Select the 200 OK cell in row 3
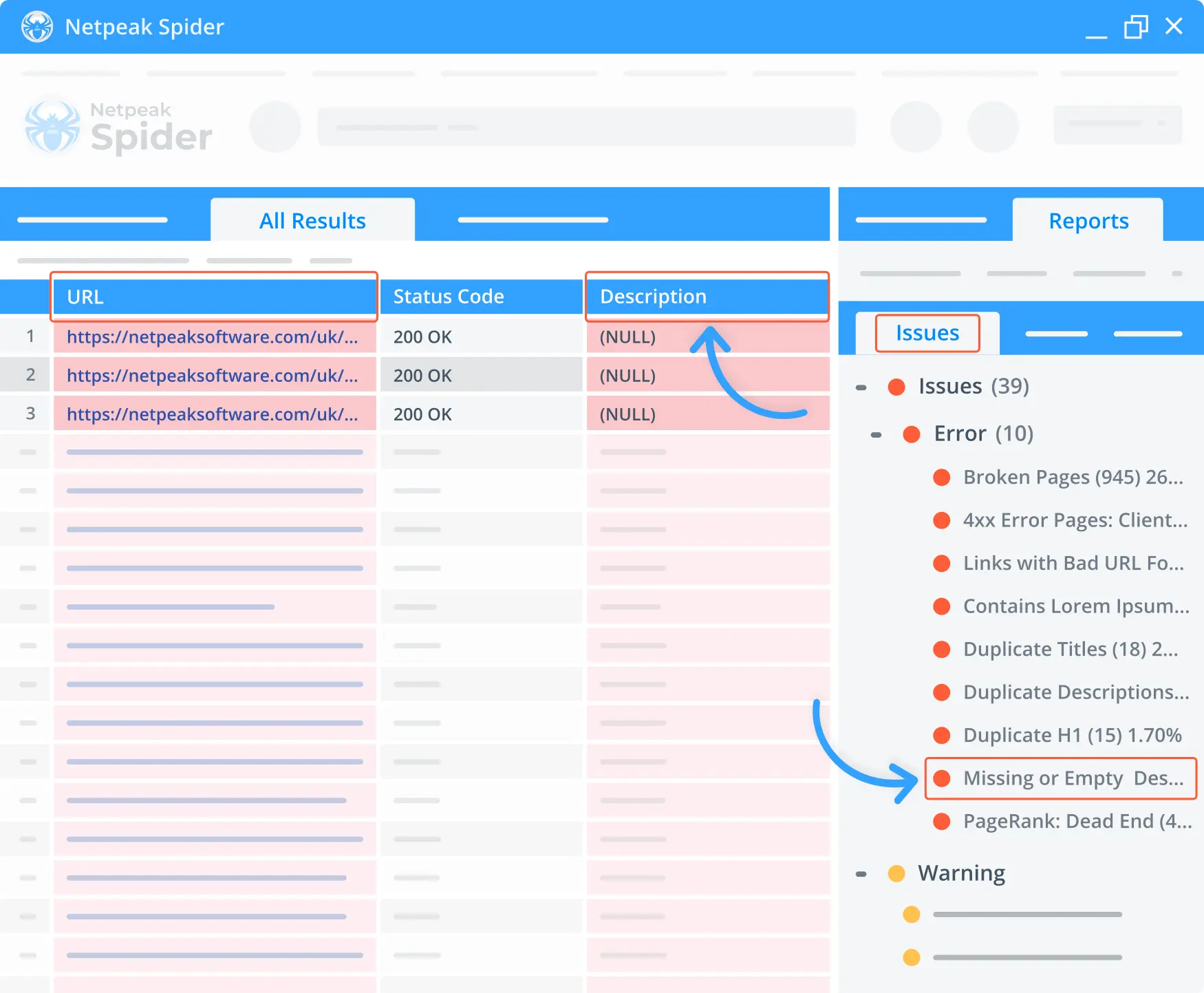The image size is (1204, 993). pyautogui.click(x=481, y=414)
